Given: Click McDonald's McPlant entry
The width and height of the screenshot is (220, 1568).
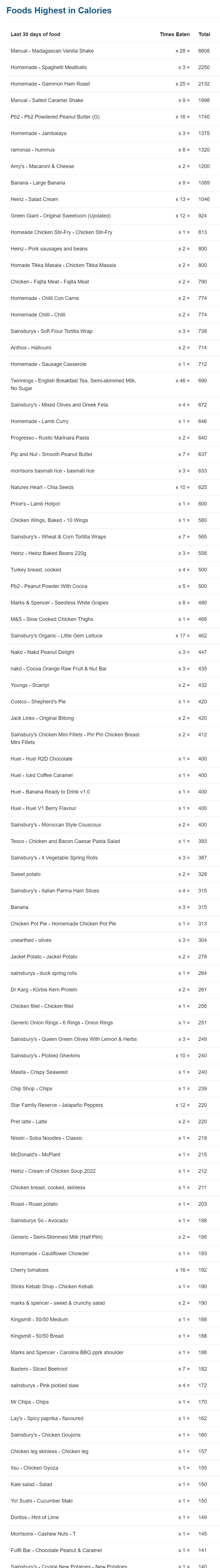Looking at the screenshot, I should [110, 1155].
